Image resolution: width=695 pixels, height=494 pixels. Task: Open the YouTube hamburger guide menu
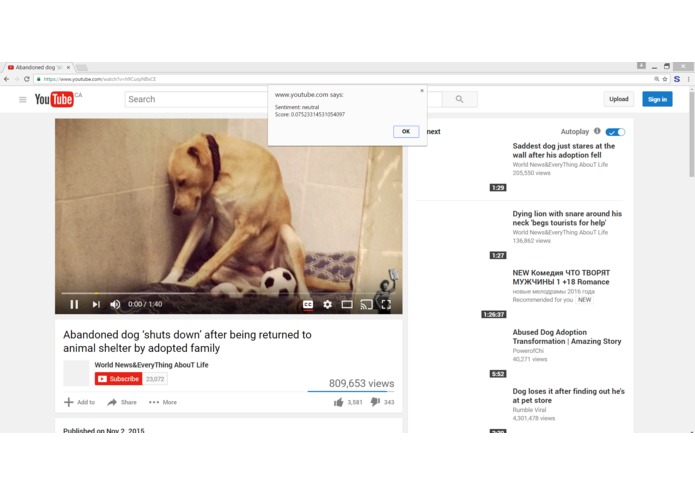[x=23, y=100]
